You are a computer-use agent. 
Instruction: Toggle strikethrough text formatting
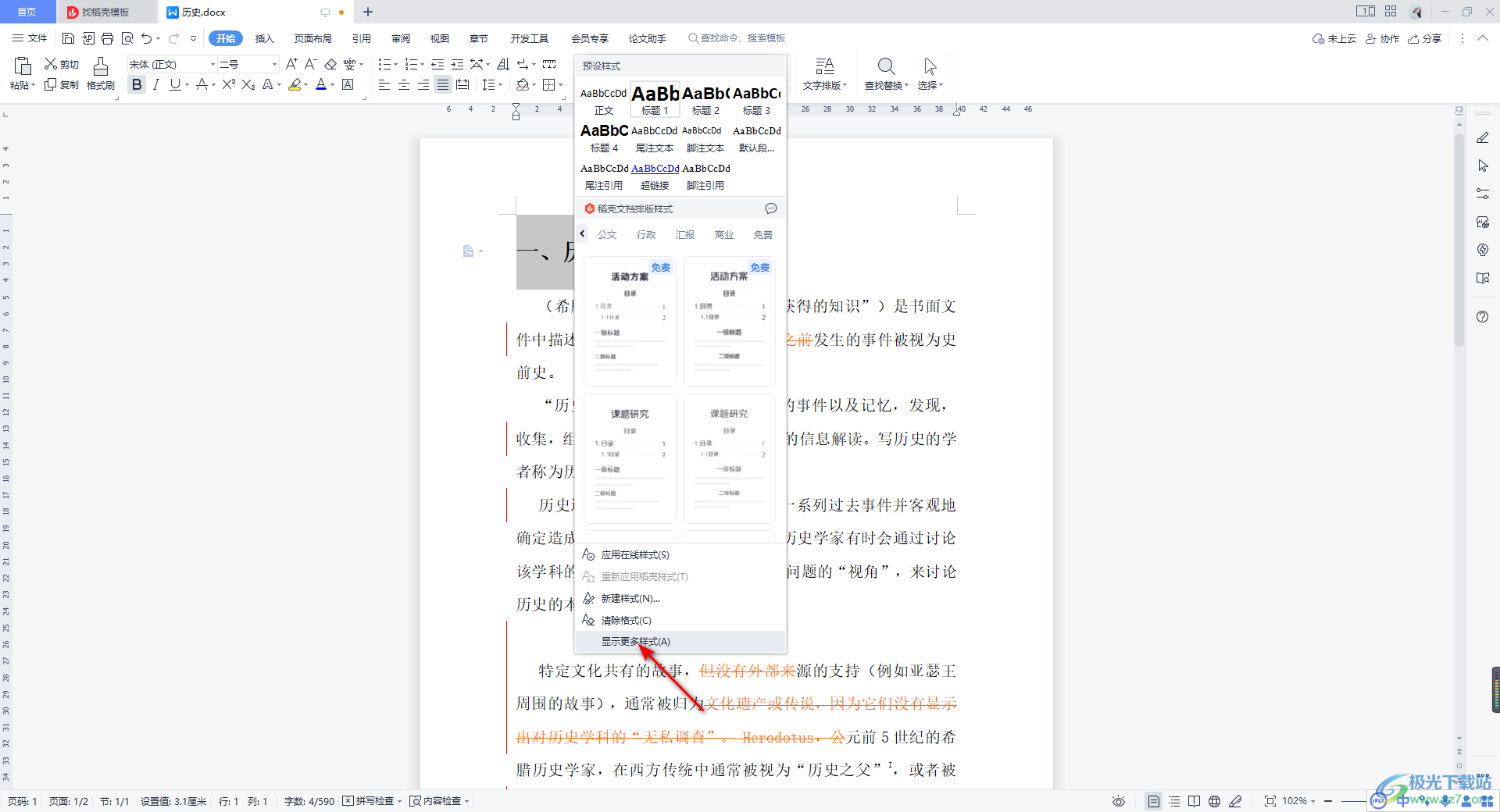point(202,84)
